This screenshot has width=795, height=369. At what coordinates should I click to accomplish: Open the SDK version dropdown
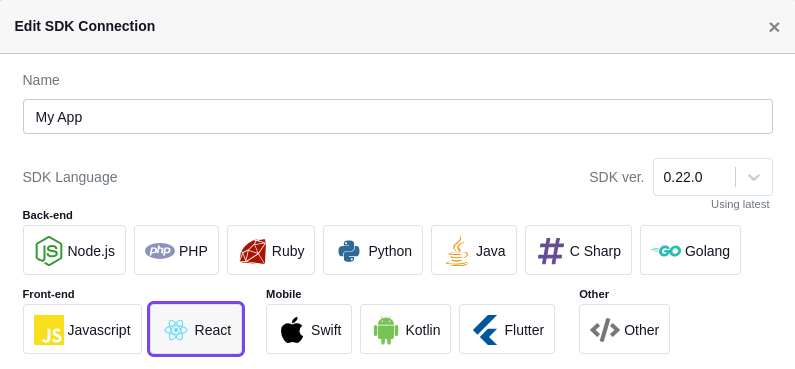pos(712,177)
